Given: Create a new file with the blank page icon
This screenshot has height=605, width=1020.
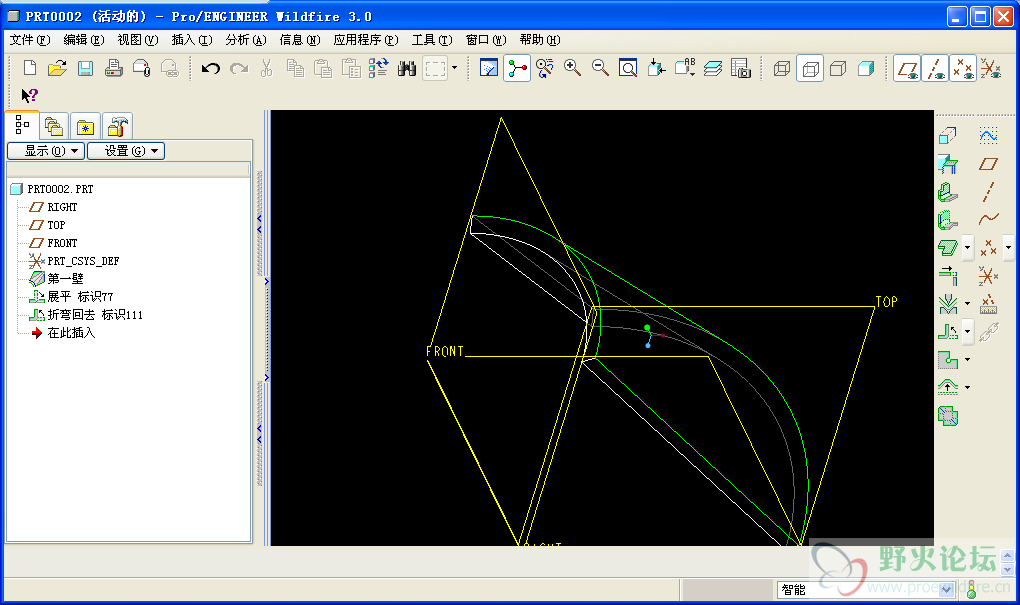Looking at the screenshot, I should (29, 68).
